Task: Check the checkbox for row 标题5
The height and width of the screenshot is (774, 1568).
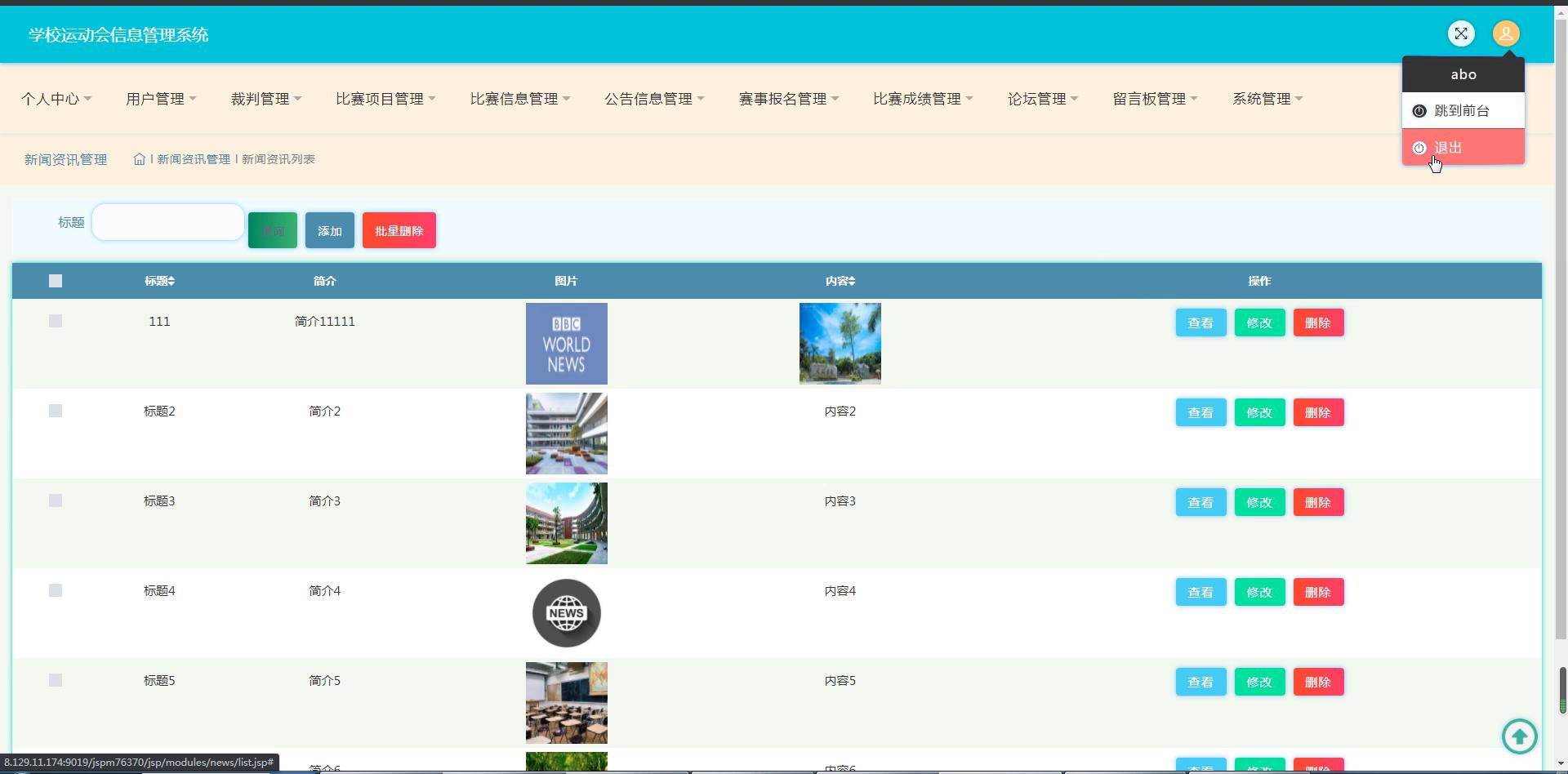Action: pos(56,680)
